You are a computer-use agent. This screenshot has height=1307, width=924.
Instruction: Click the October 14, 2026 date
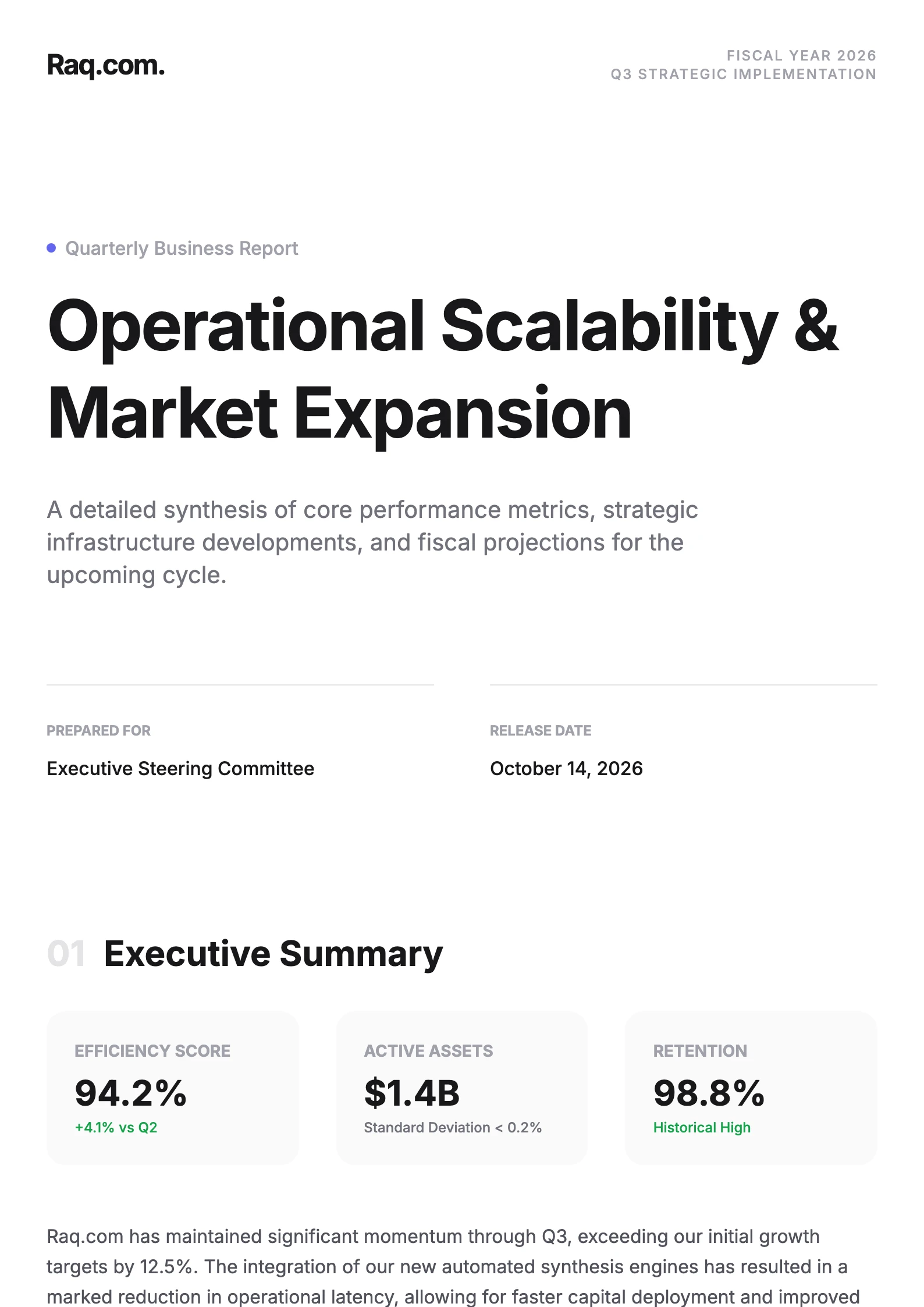tap(566, 769)
